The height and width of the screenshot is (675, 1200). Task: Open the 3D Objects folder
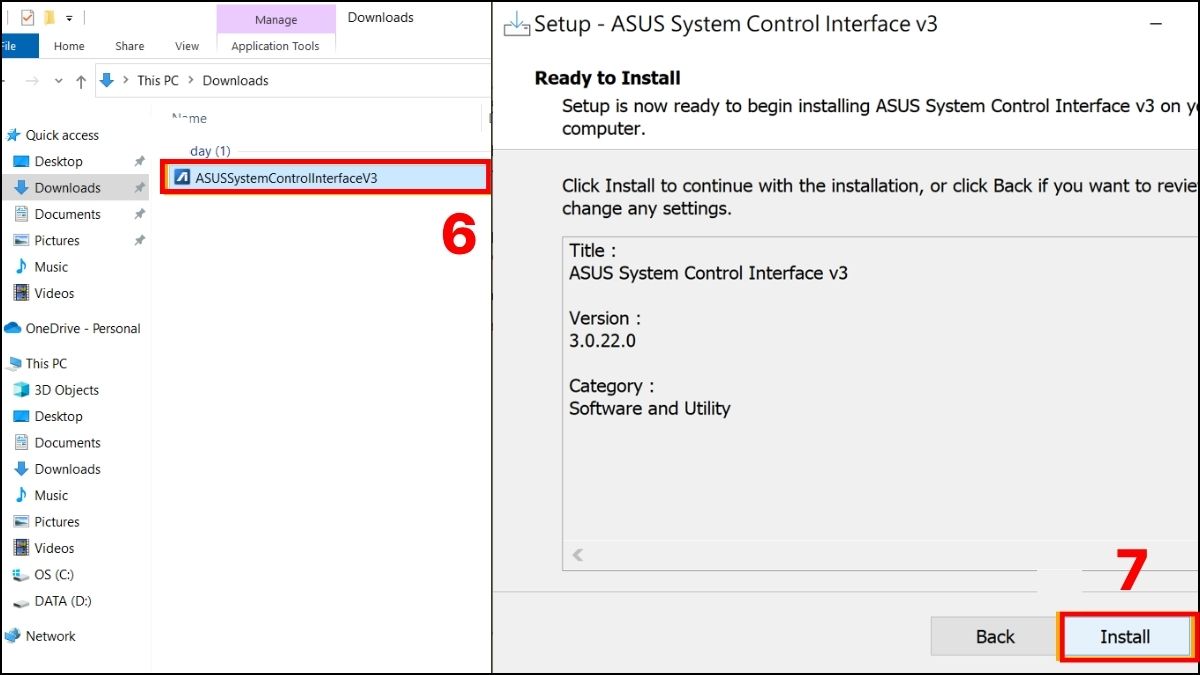pos(66,390)
